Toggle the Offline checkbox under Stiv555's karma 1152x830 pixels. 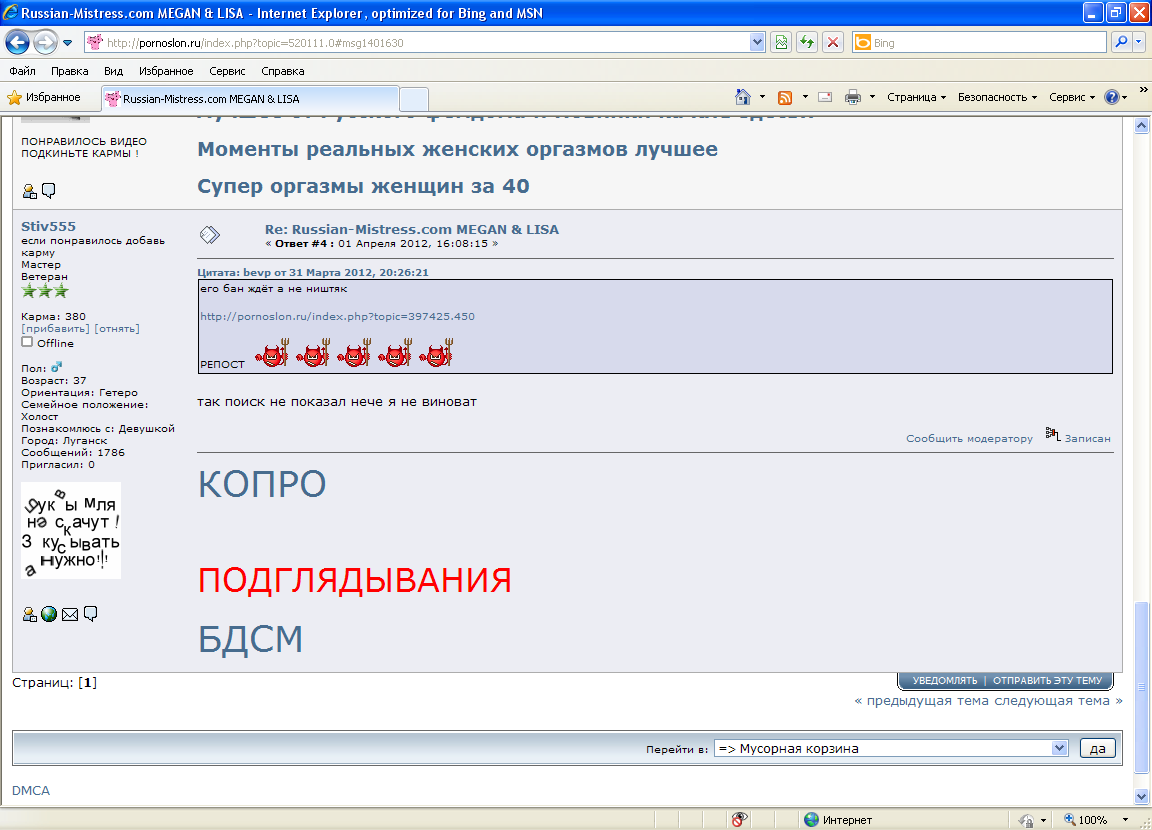27,342
